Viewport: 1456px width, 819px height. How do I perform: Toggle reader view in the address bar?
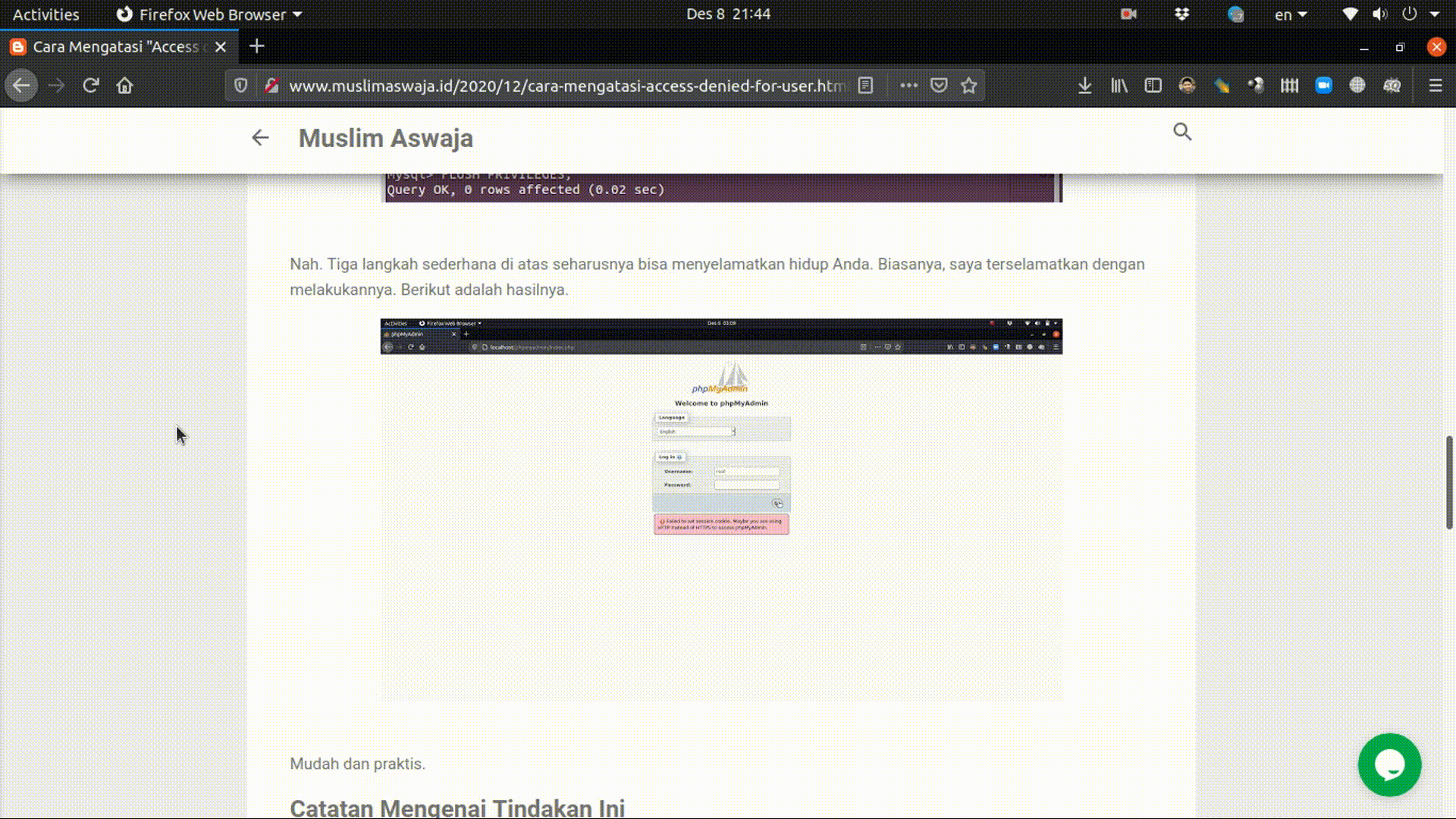click(865, 86)
